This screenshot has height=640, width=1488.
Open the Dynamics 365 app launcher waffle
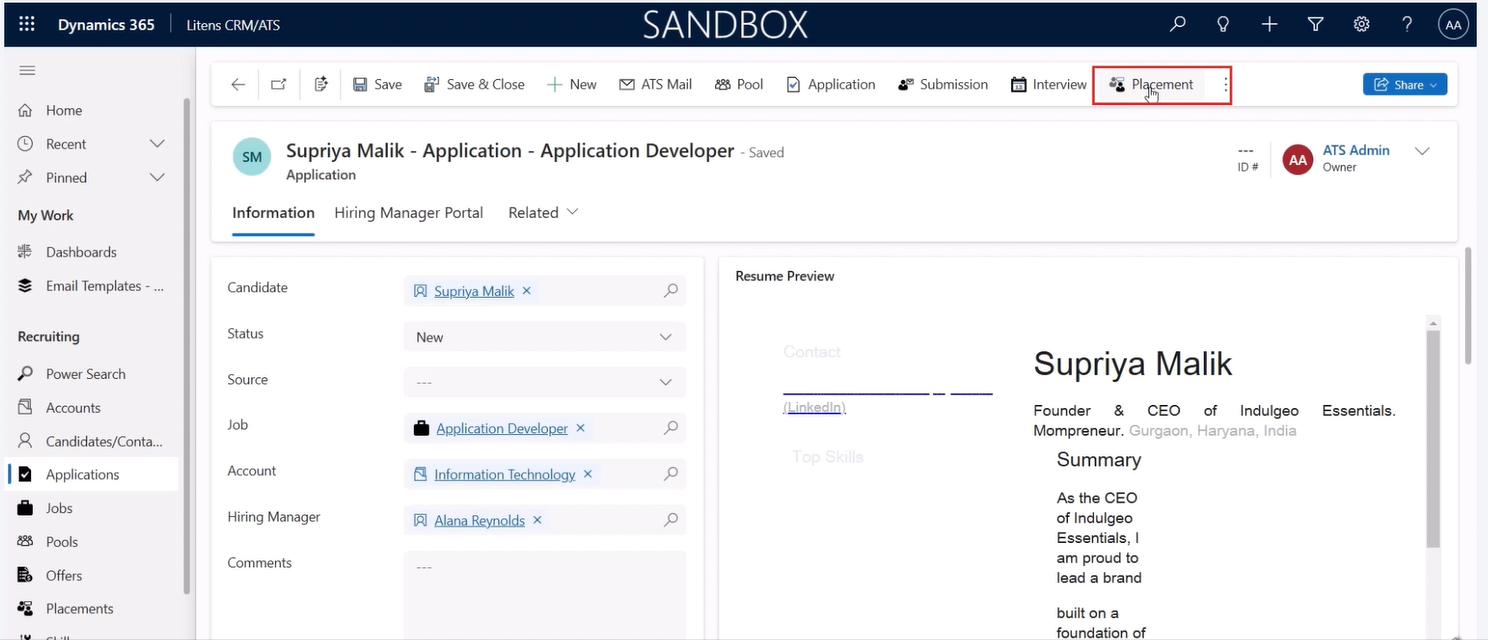[27, 25]
